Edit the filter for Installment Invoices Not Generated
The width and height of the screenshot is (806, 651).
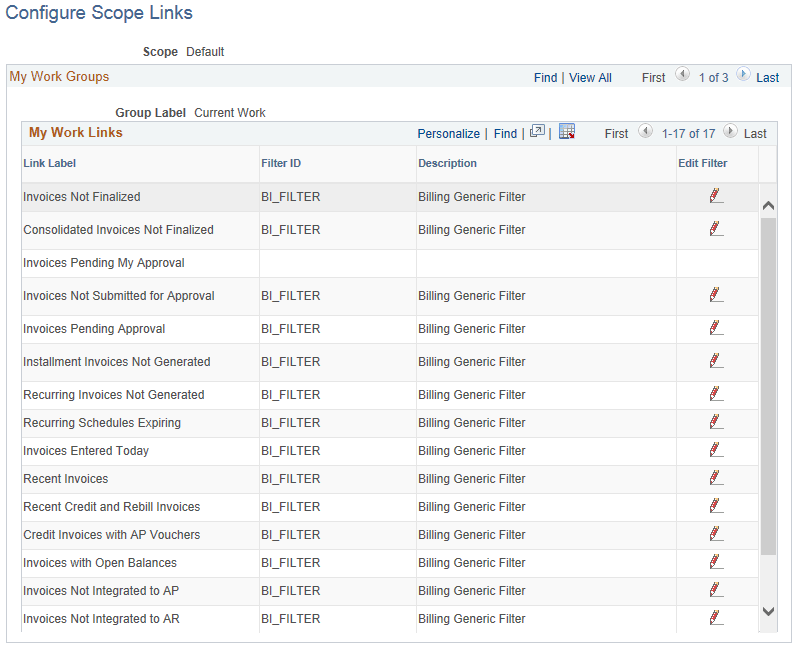[716, 359]
